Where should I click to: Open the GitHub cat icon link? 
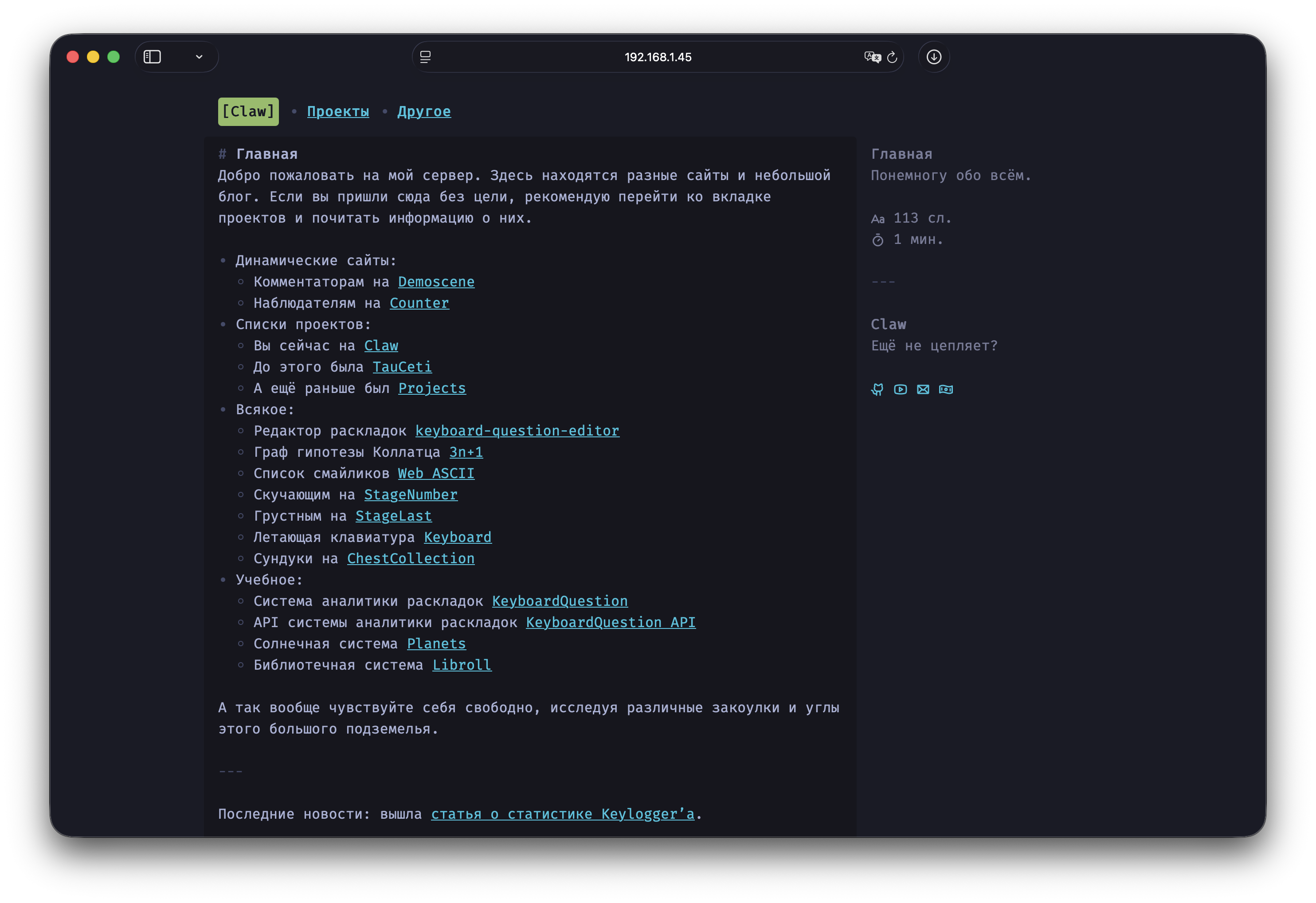[877, 389]
